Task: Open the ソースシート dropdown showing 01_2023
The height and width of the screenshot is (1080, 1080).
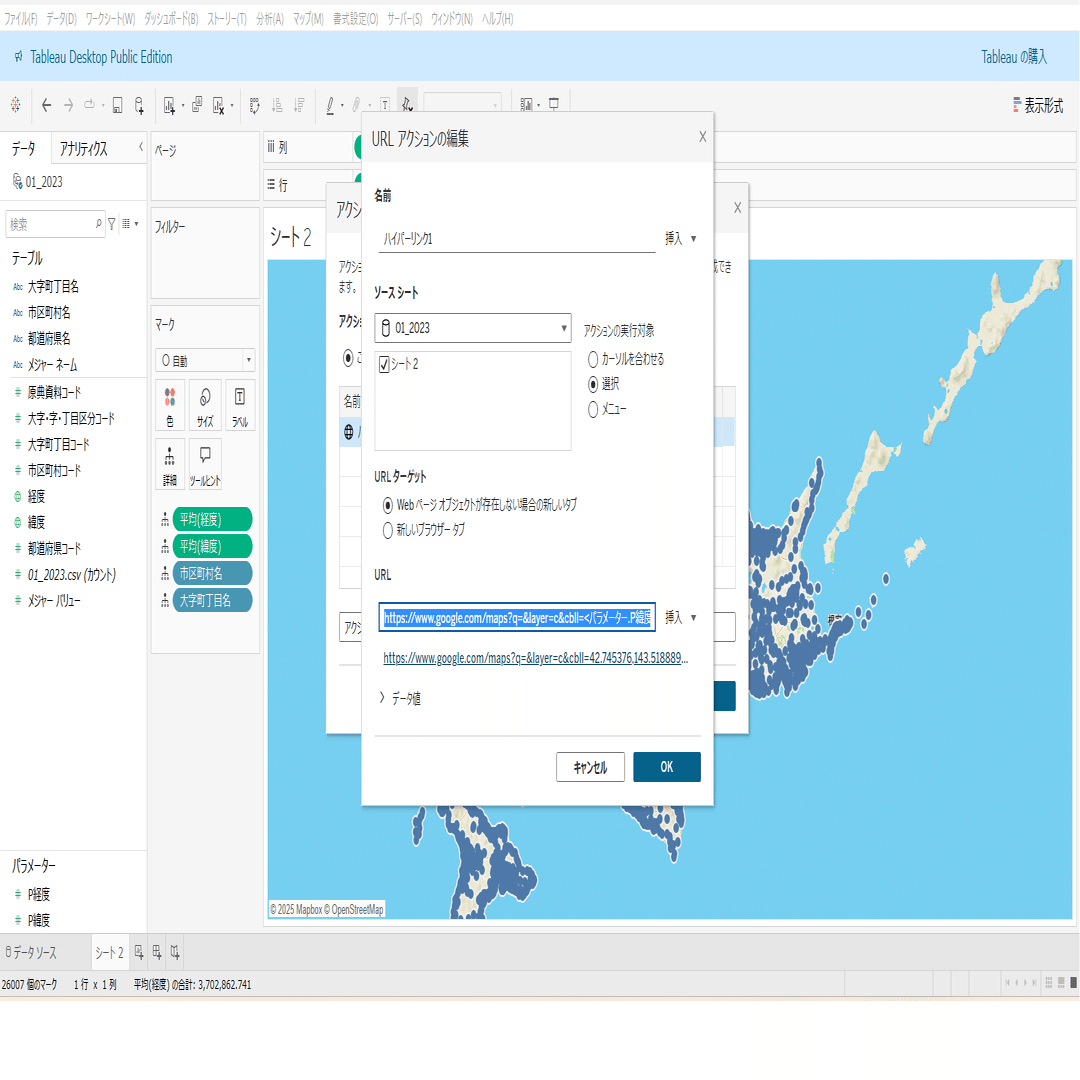Action: (472, 328)
